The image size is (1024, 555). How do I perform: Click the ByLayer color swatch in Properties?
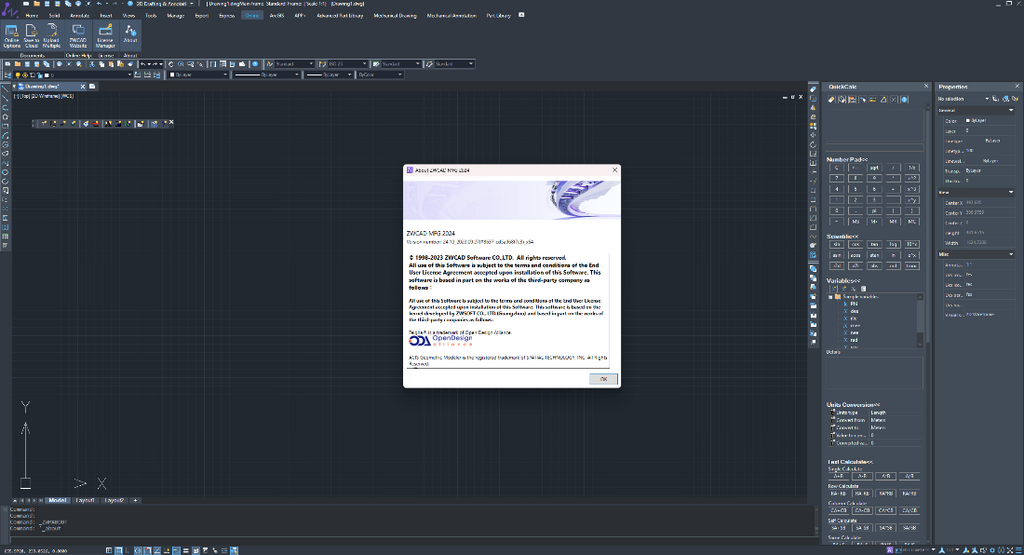[x=968, y=120]
